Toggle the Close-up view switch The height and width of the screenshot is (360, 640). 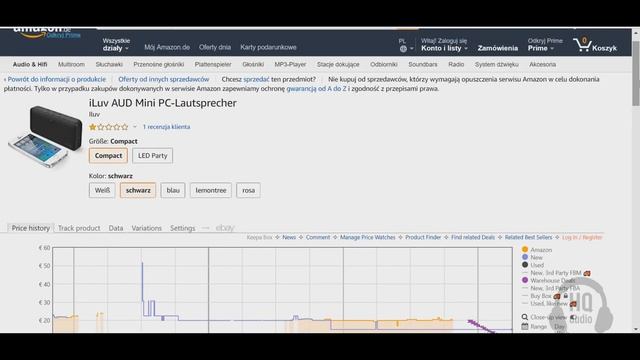573,317
